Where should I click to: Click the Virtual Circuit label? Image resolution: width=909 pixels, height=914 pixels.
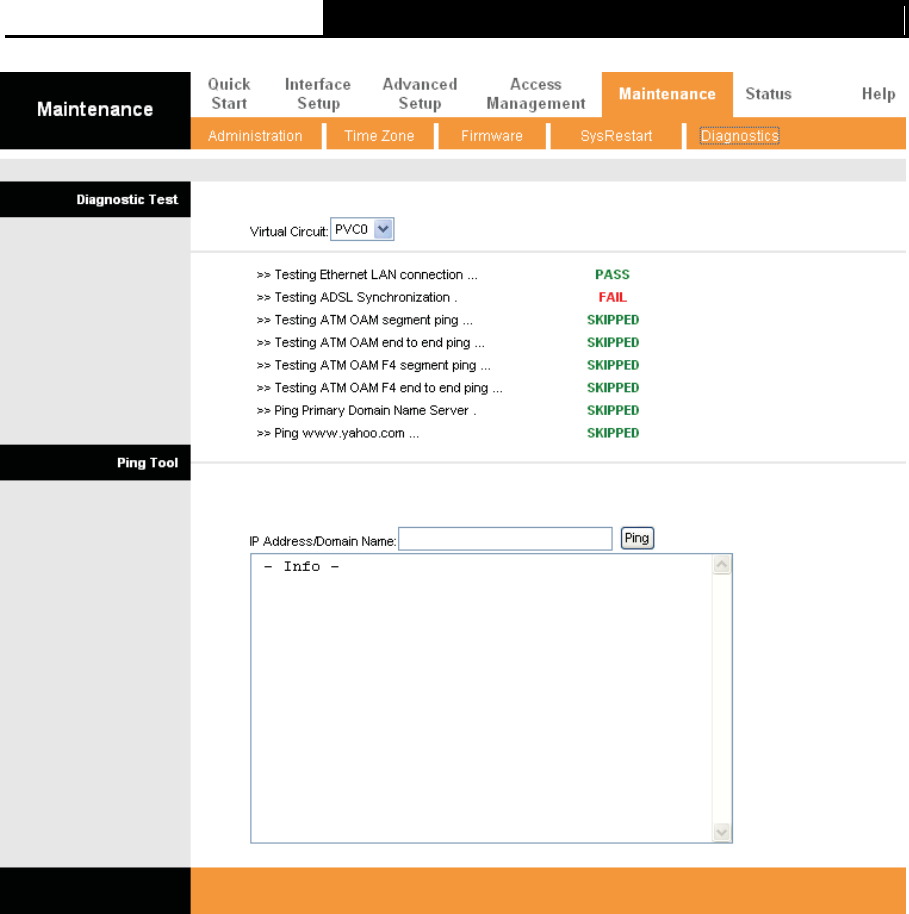coord(289,231)
